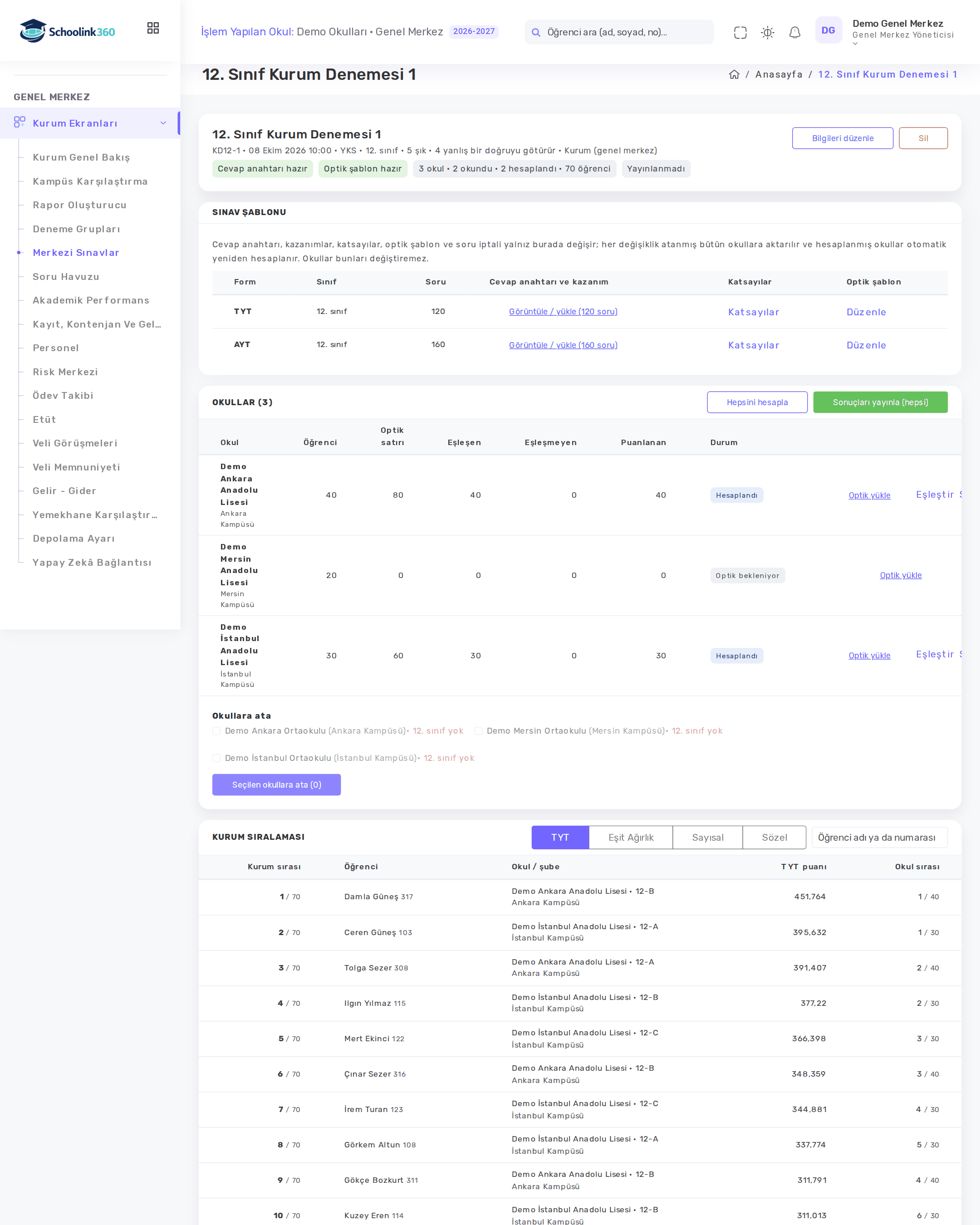Click the 2026-2027 year badge
The height and width of the screenshot is (1225, 980).
click(x=474, y=31)
